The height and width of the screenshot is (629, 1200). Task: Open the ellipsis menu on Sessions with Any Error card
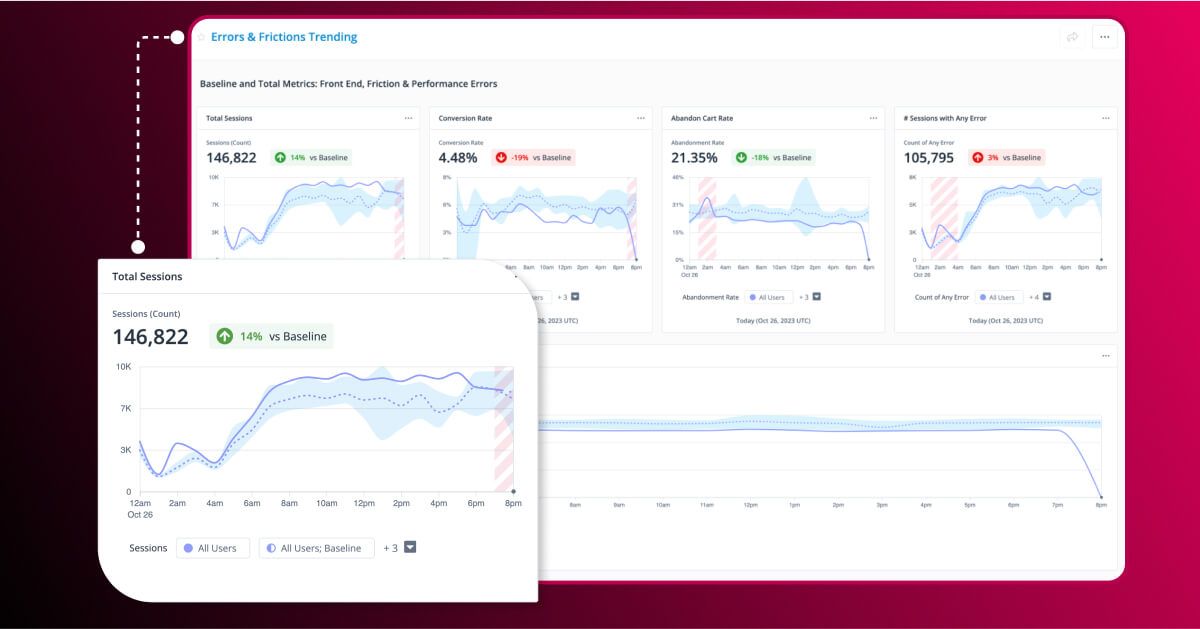[1104, 118]
